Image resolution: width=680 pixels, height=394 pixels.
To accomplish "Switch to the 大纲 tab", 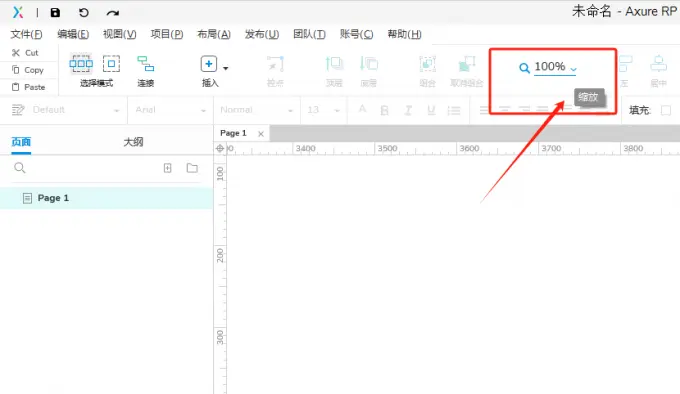I will pyautogui.click(x=133, y=142).
